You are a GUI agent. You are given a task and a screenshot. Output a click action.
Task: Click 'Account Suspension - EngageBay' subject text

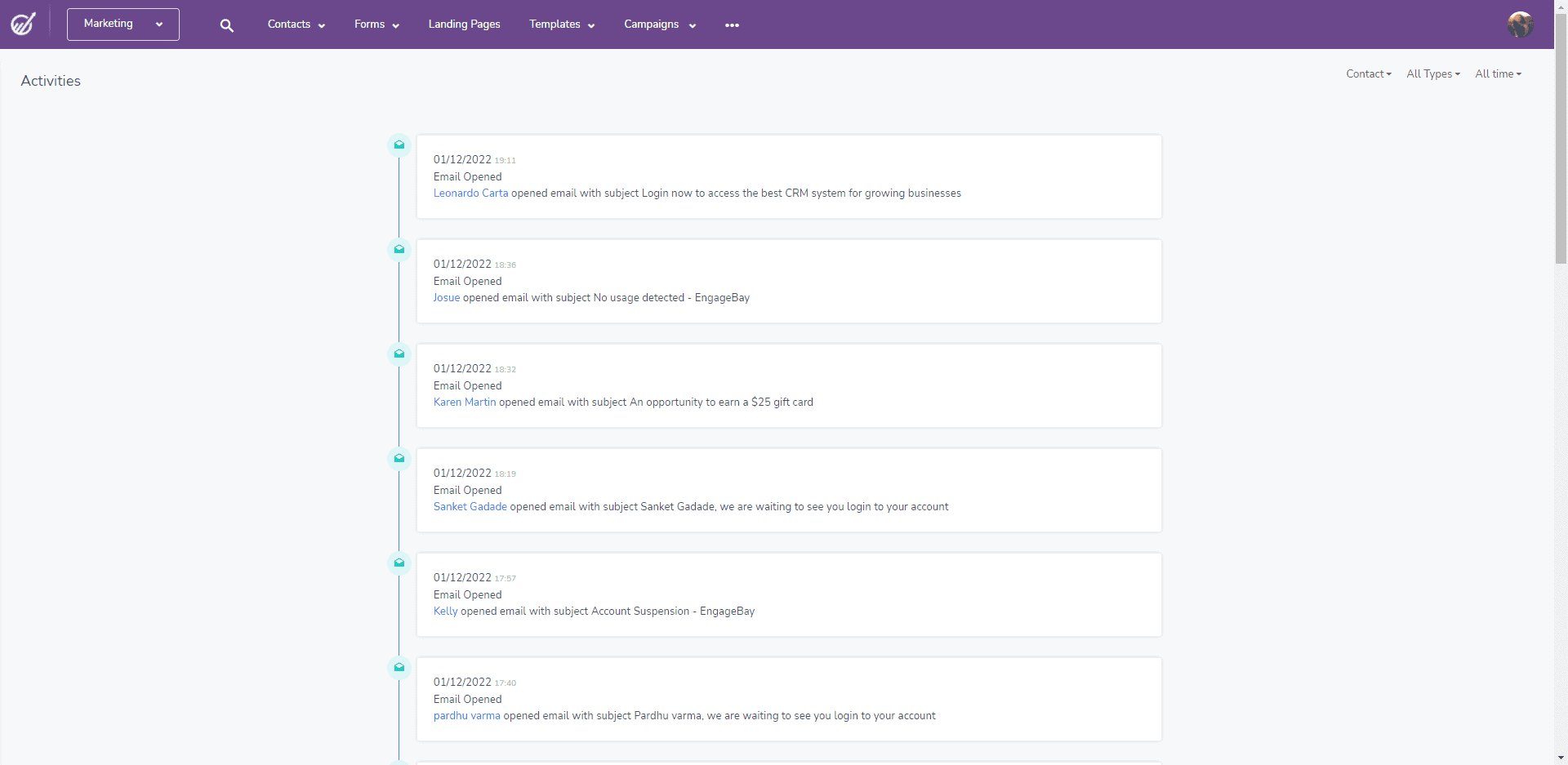coord(673,612)
